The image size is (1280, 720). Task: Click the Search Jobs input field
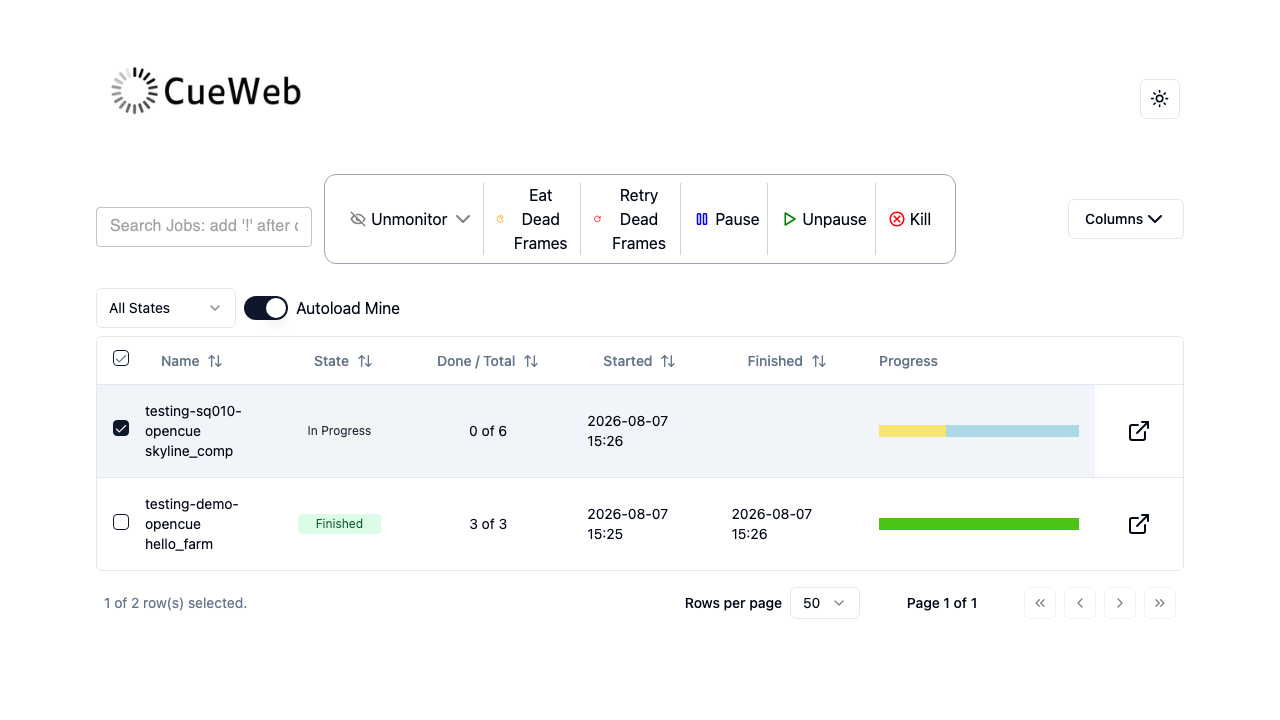coord(204,226)
